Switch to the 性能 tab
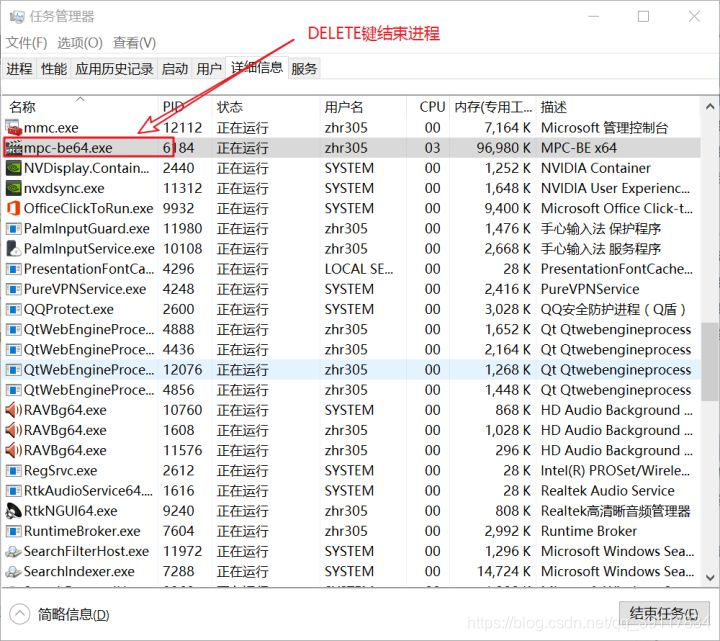 point(54,69)
